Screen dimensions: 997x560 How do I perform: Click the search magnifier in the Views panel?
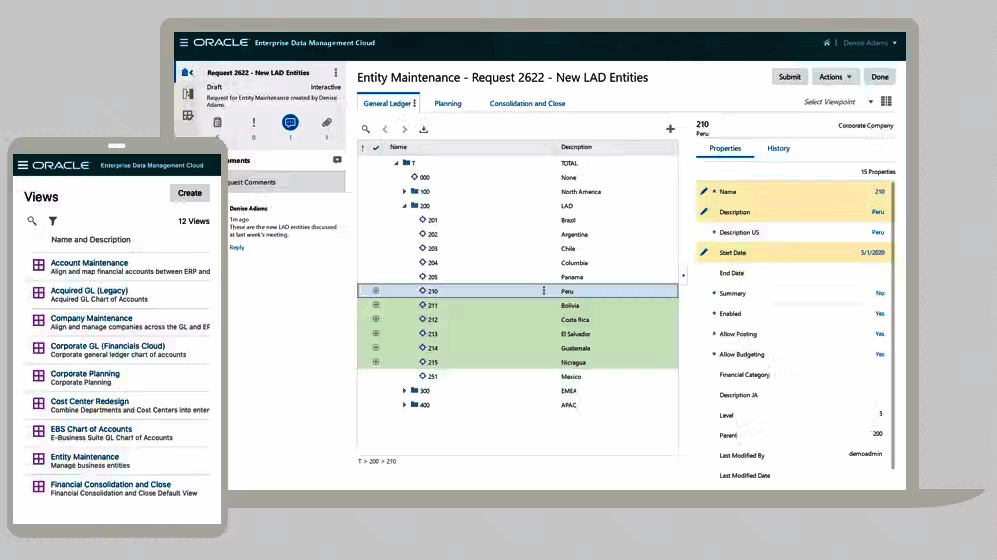(x=32, y=221)
